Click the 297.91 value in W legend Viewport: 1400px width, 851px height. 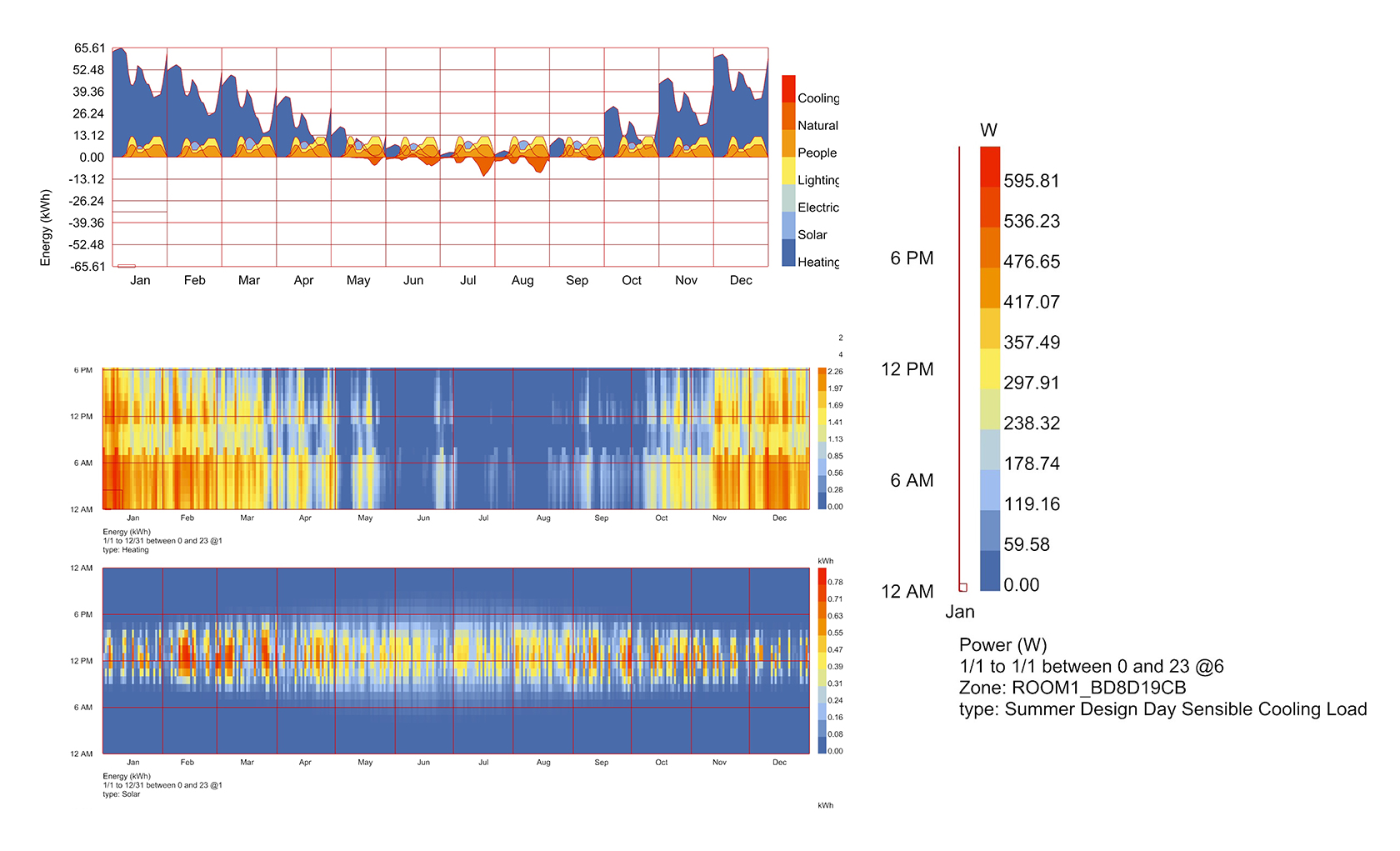coord(1032,383)
